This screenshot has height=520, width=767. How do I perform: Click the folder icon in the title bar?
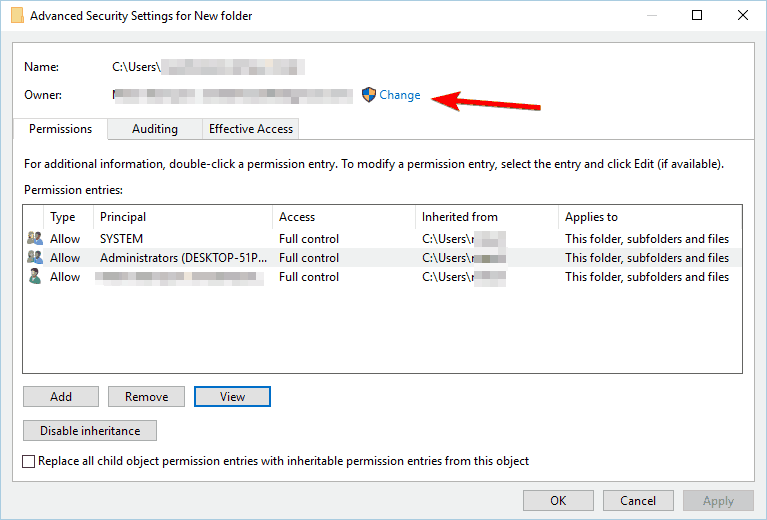click(x=15, y=16)
